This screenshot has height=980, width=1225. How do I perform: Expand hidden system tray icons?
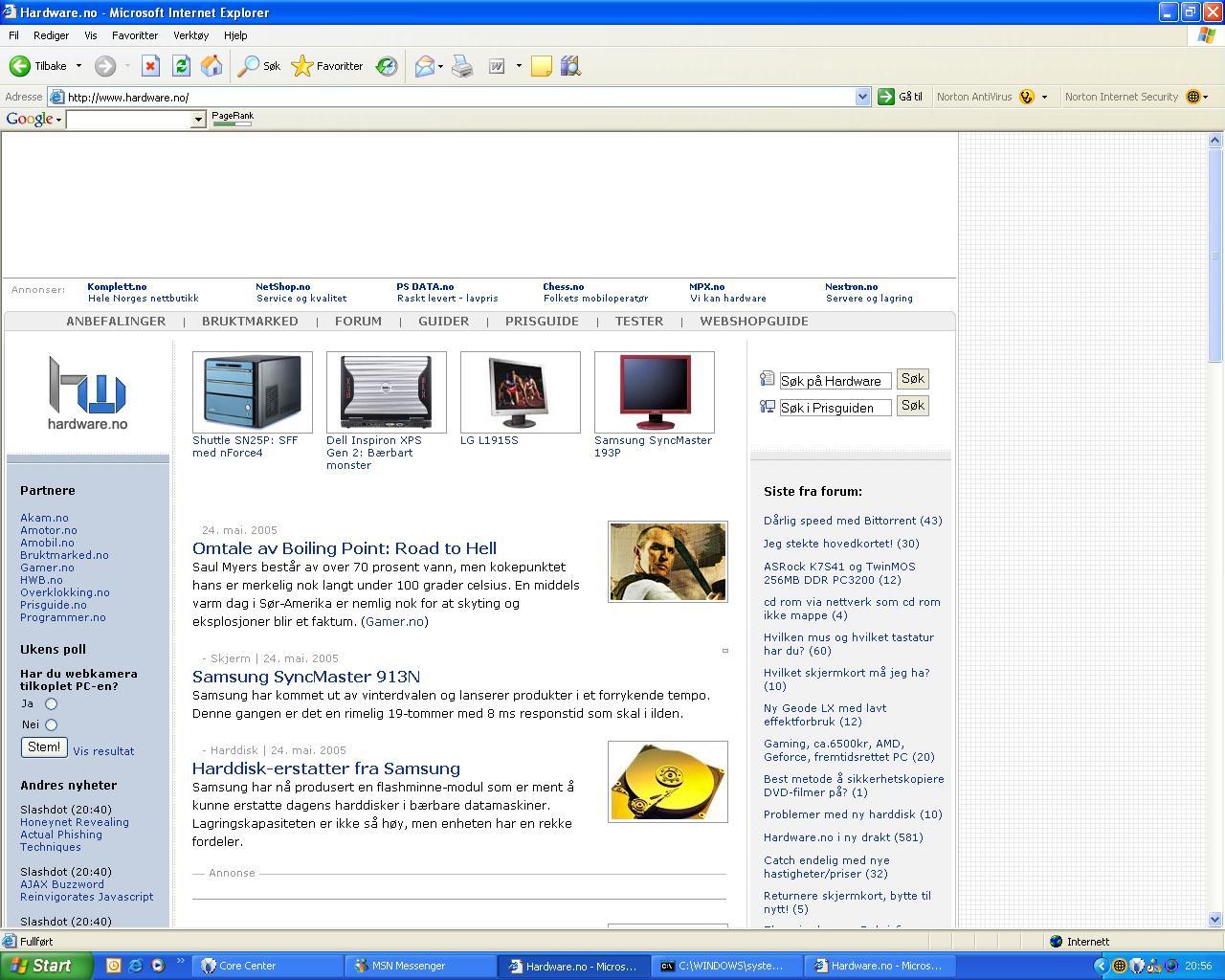point(1101,966)
